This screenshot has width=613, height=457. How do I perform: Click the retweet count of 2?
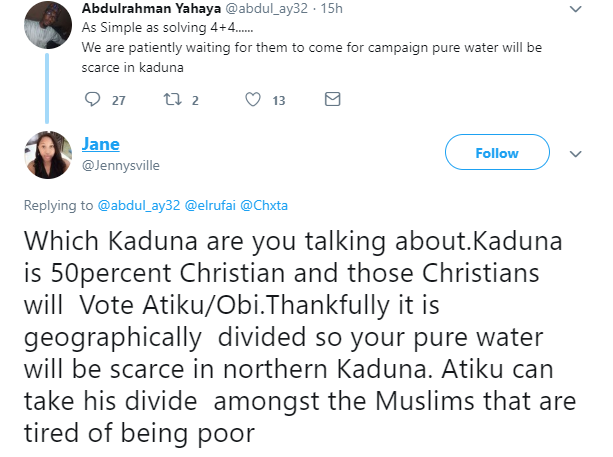[195, 100]
